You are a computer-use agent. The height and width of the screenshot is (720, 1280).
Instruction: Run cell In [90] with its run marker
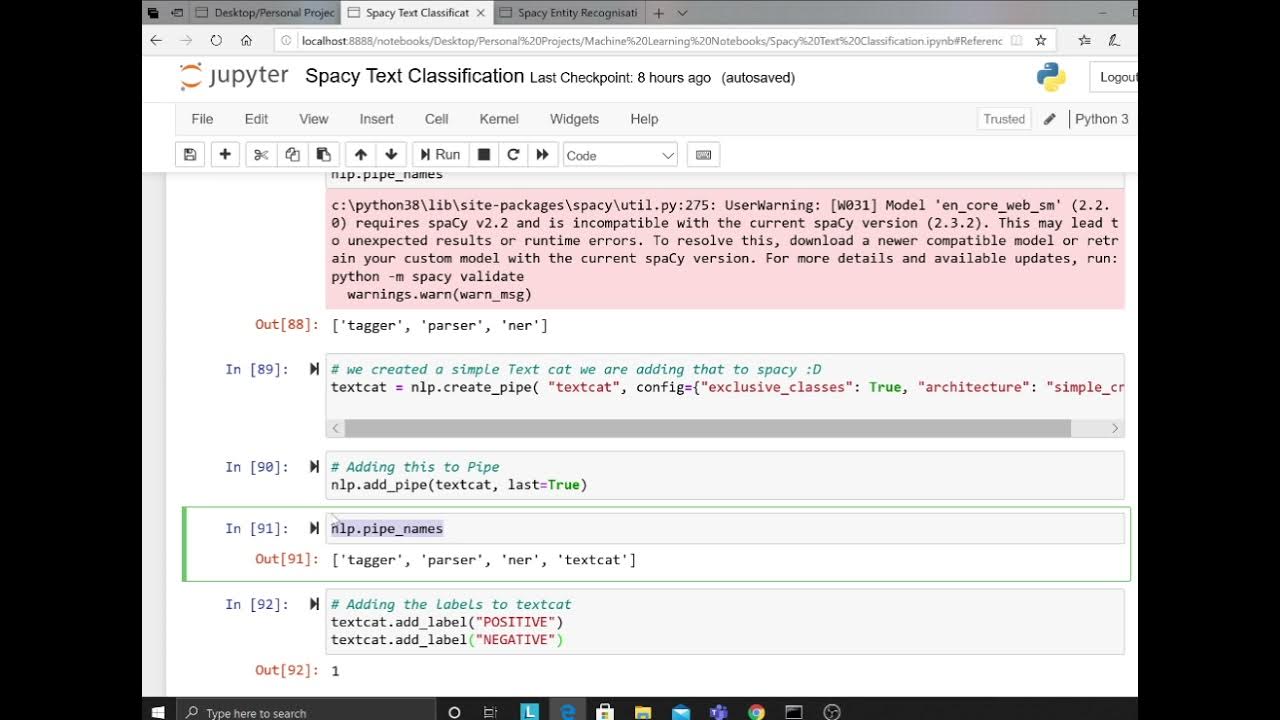(x=315, y=467)
